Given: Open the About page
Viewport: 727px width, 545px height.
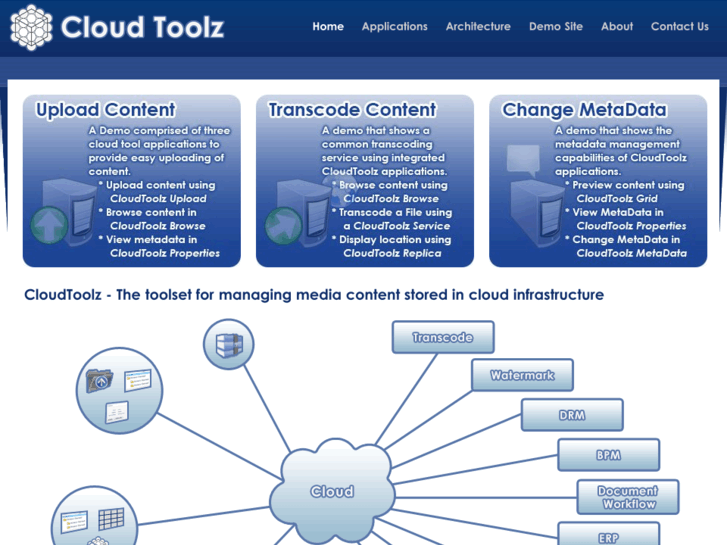Looking at the screenshot, I should [x=617, y=26].
